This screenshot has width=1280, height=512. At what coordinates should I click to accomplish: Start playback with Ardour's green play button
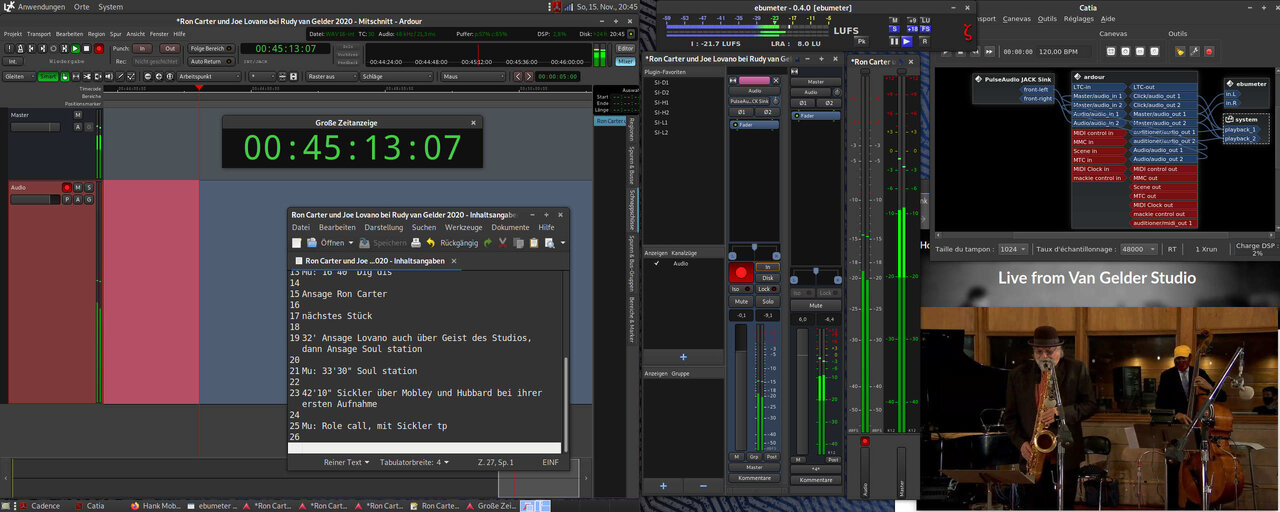point(75,48)
